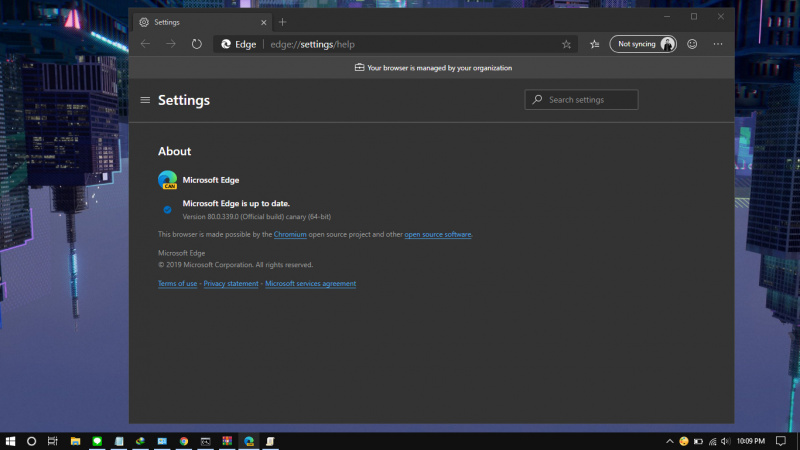Minimize the Edge window

tap(667, 17)
